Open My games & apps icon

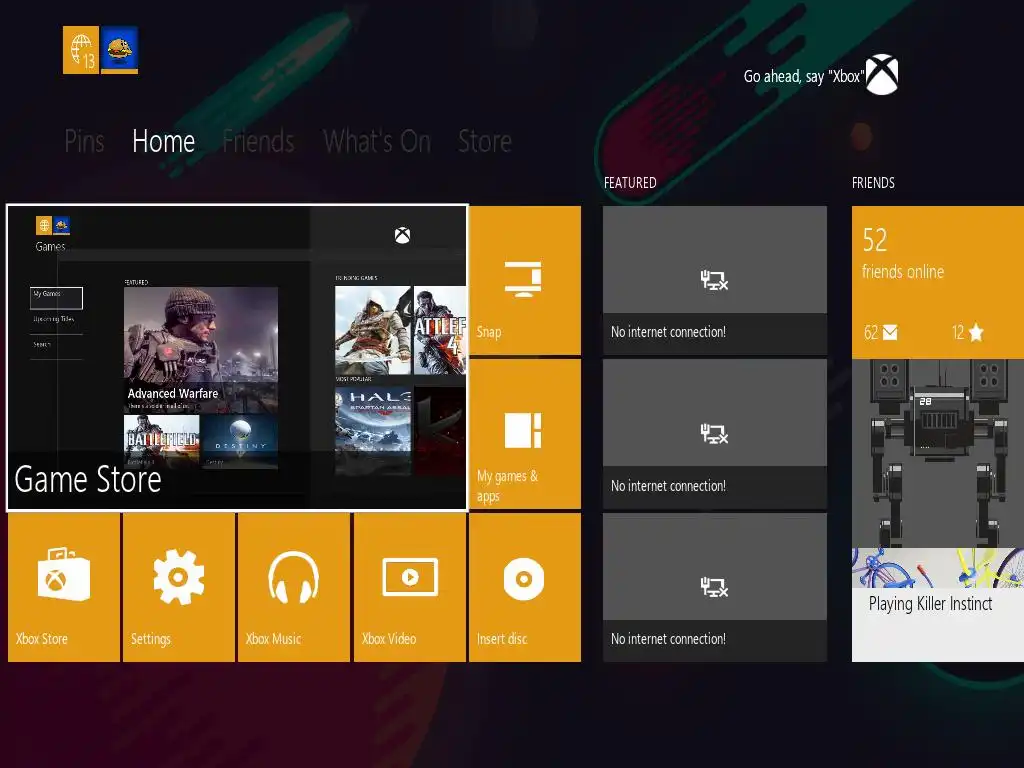(523, 431)
